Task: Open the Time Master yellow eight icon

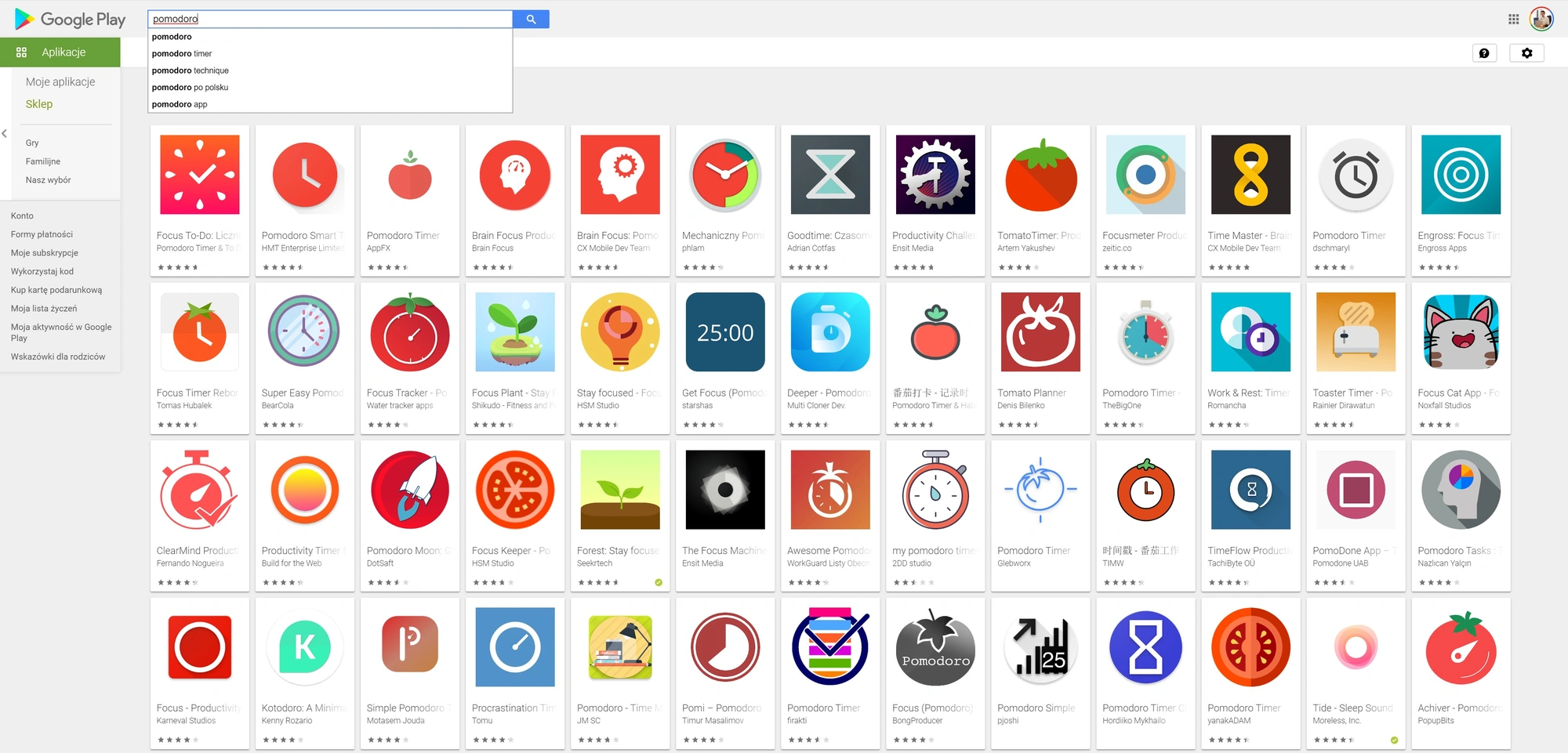Action: pos(1250,175)
